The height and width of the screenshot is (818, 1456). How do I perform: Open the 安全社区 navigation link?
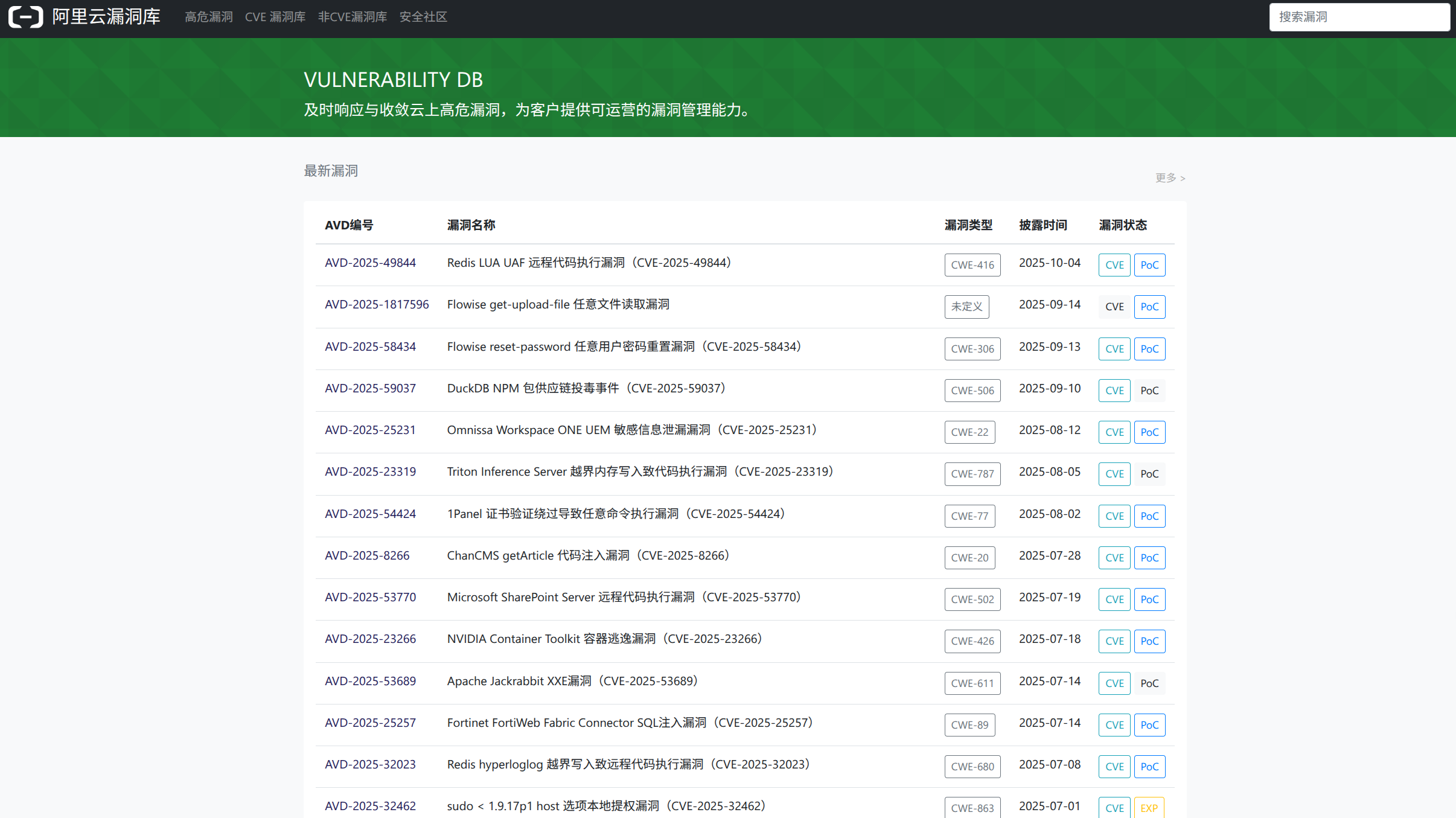[423, 17]
